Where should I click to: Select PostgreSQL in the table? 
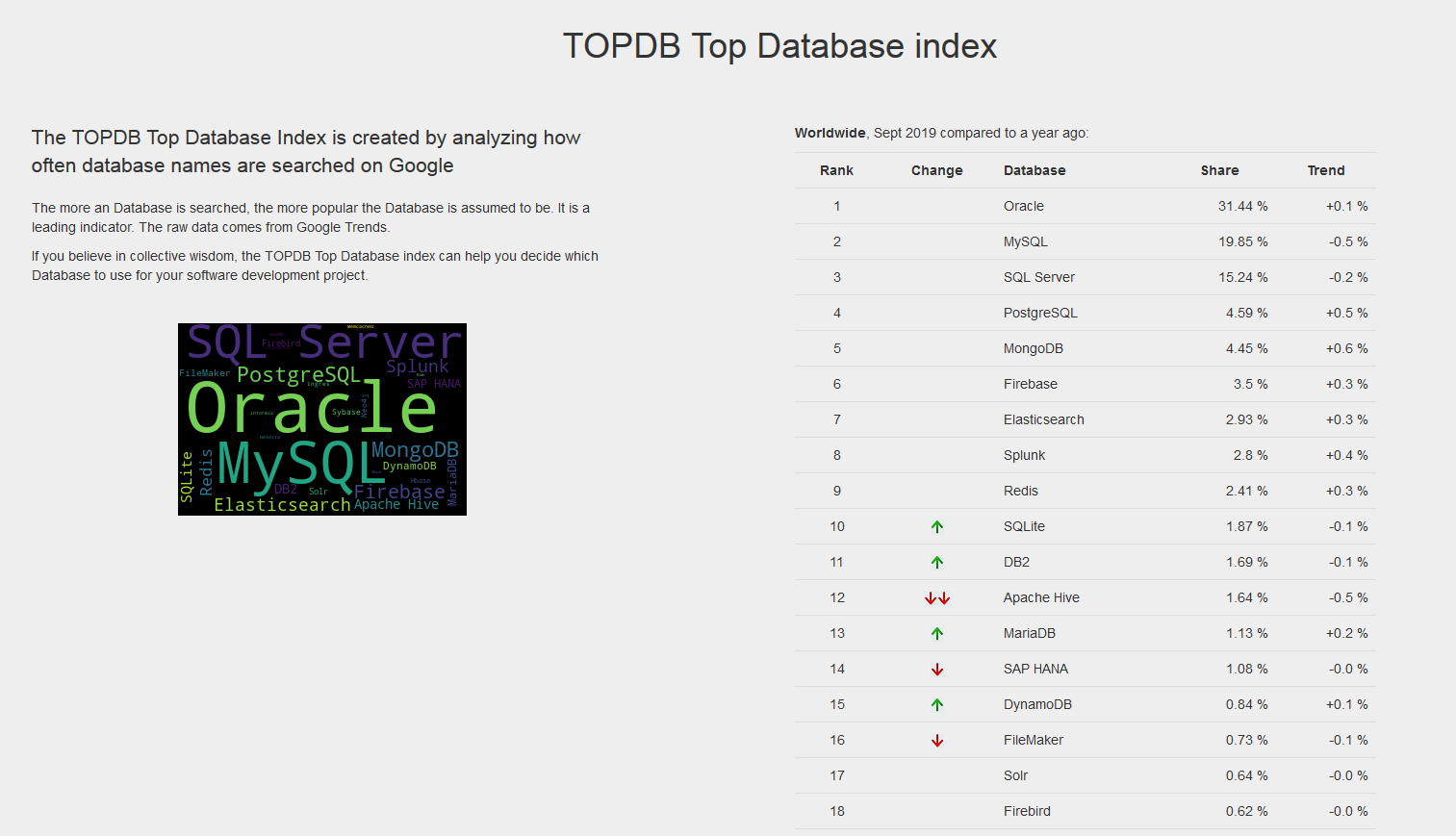tap(1040, 313)
